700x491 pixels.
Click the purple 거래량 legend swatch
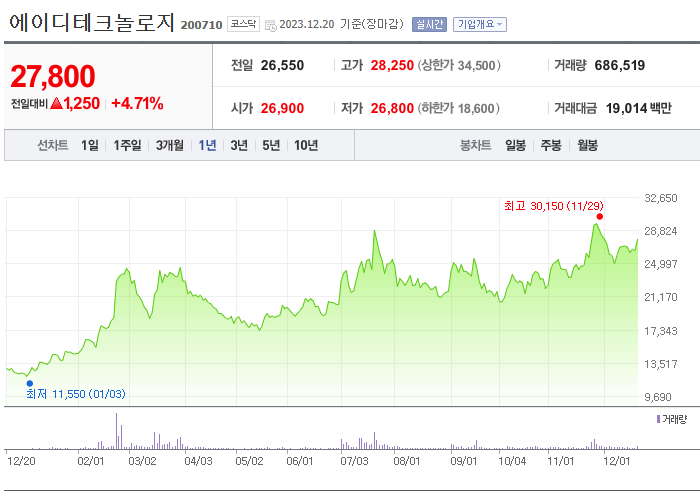click(658, 419)
